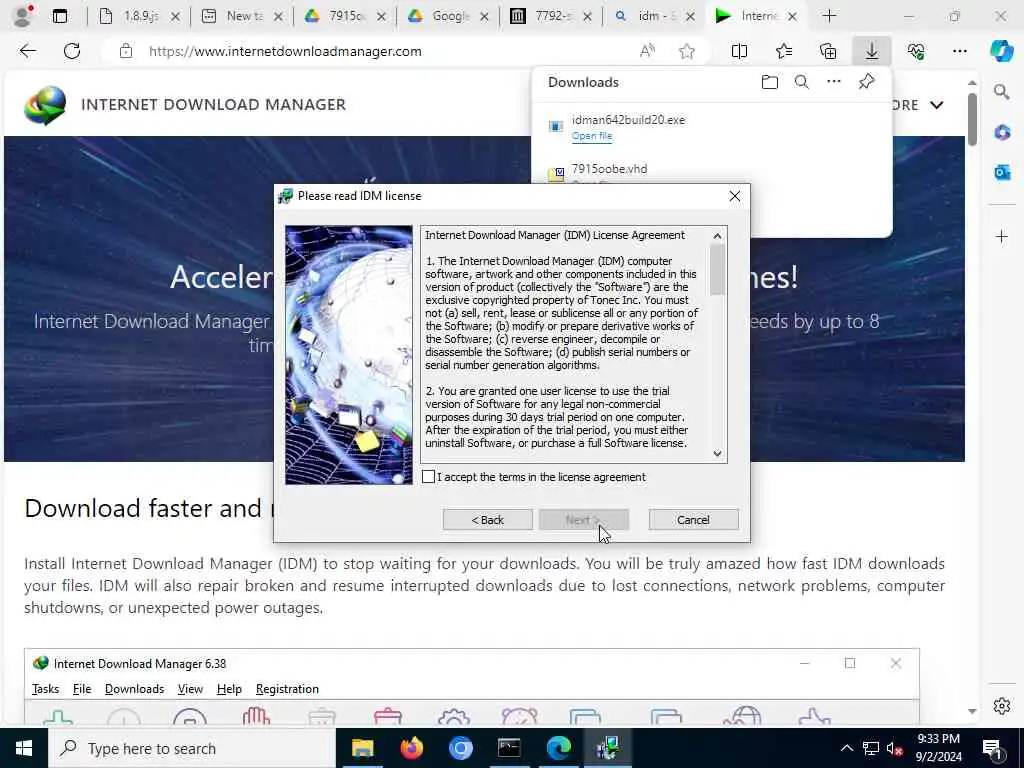Image resolution: width=1024 pixels, height=768 pixels.
Task: Open Edge Settings and more menu
Action: (959, 51)
